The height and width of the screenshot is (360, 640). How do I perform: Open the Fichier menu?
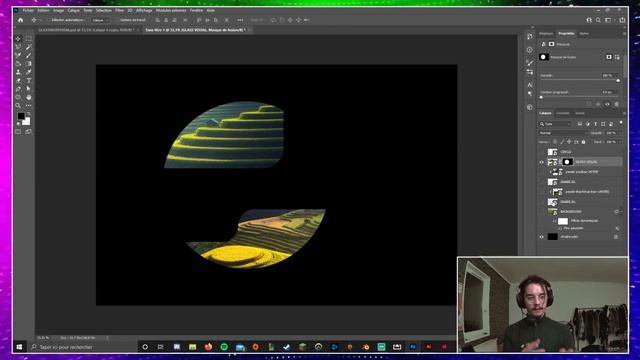28,10
